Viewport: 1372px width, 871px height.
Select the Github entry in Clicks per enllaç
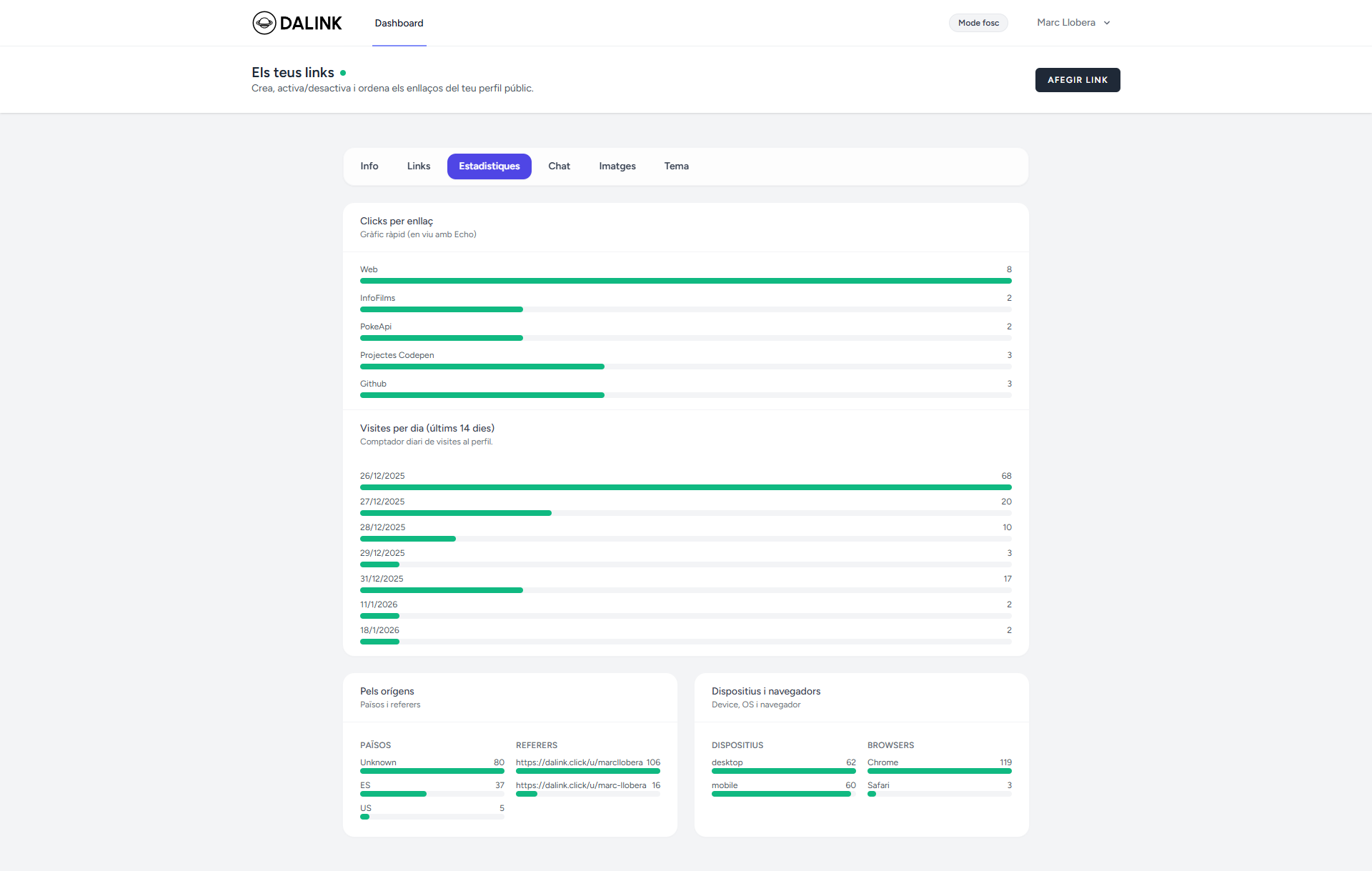pyautogui.click(x=373, y=383)
